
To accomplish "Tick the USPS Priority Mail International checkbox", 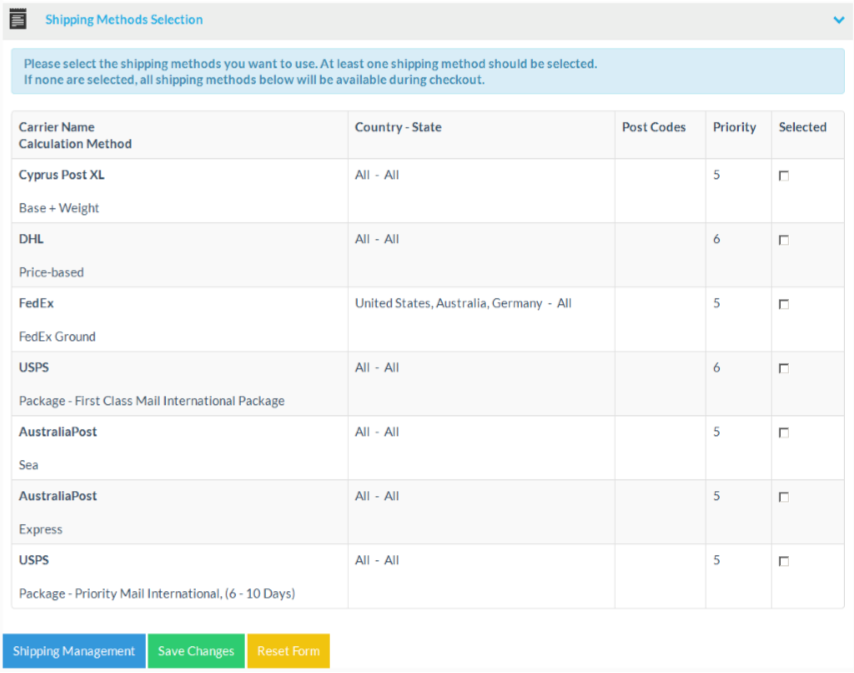I will pos(784,561).
